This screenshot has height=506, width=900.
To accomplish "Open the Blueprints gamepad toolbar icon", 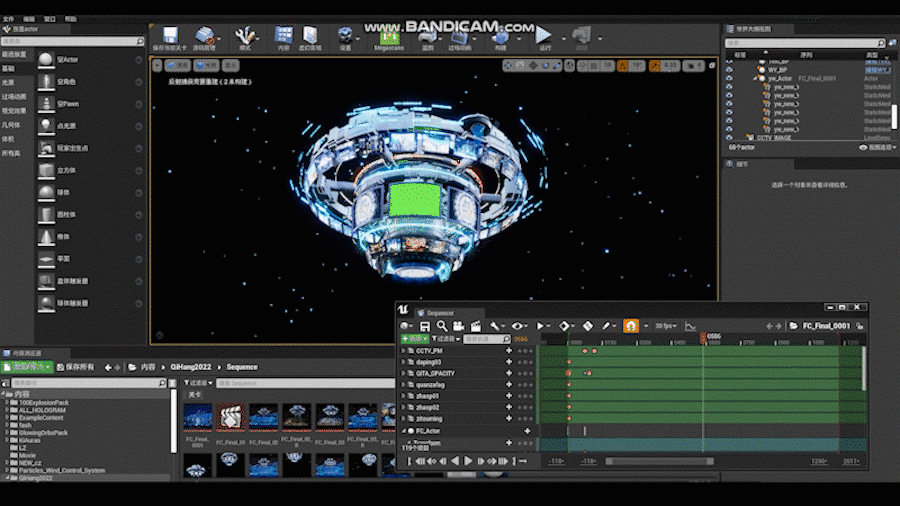I will coord(428,37).
